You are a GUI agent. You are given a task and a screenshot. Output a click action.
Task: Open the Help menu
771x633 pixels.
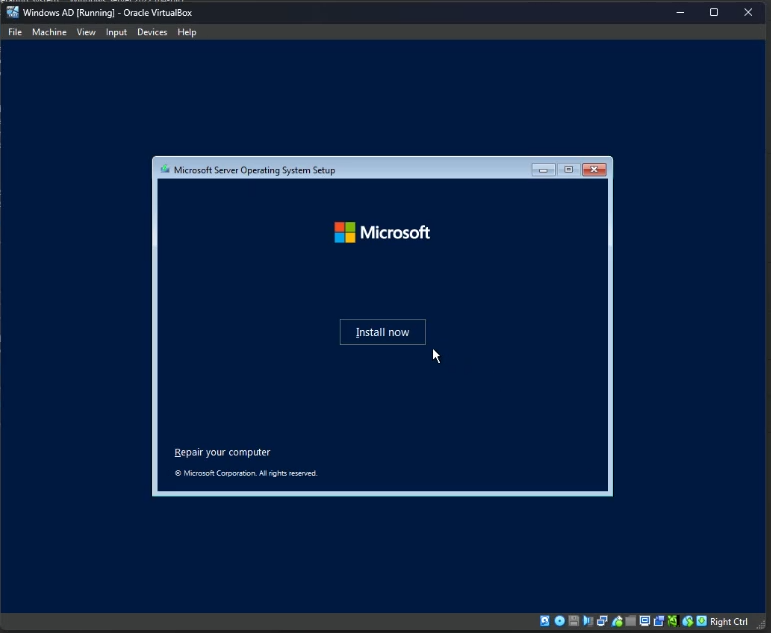click(x=187, y=32)
